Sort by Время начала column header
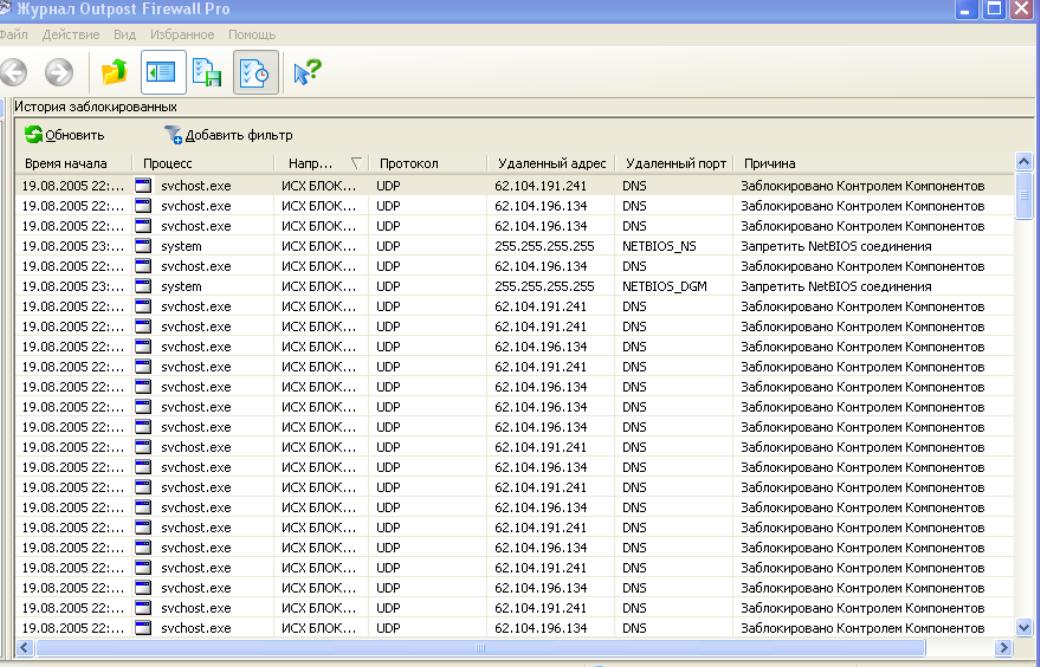This screenshot has height=667, width=1040. [73, 163]
